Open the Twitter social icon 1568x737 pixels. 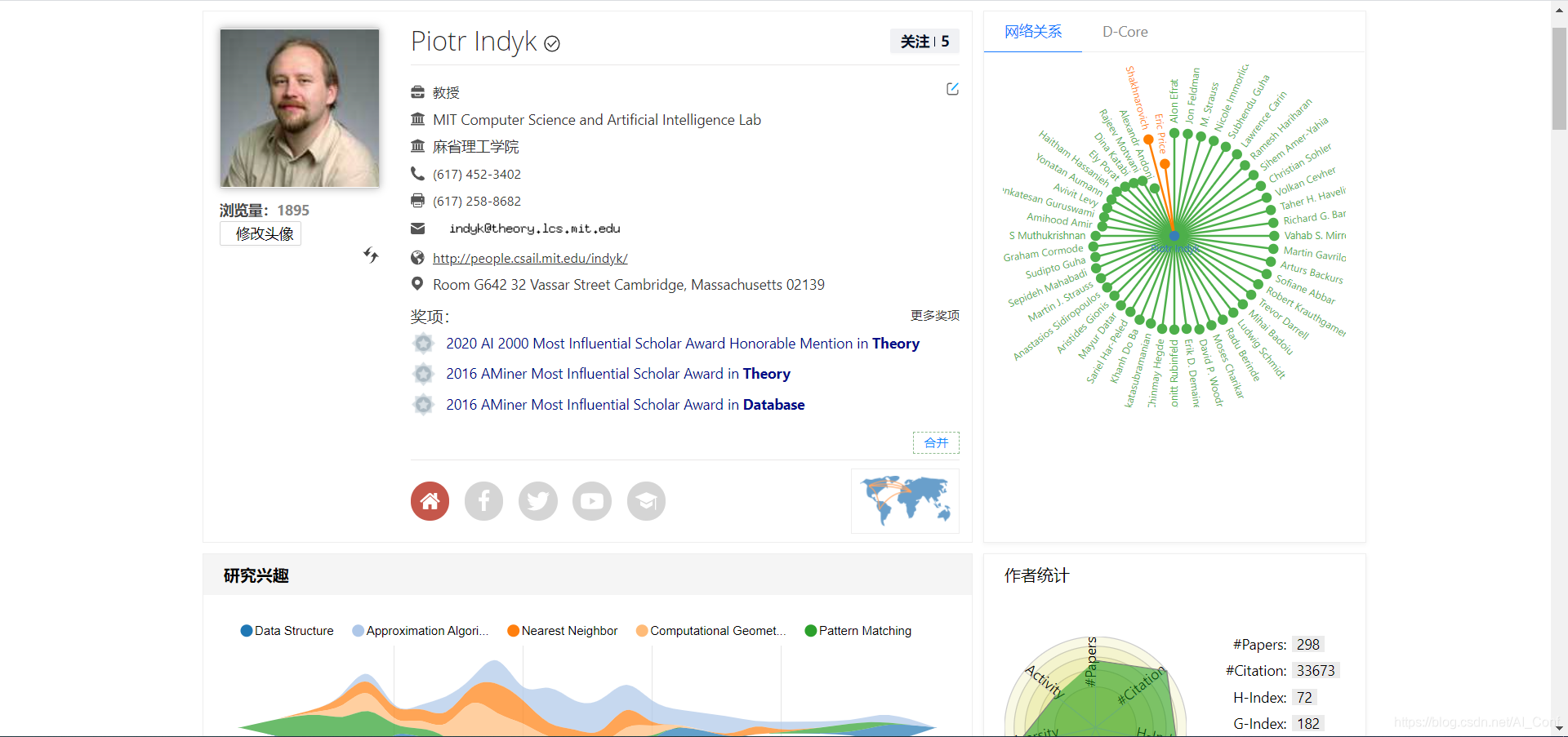click(538, 501)
